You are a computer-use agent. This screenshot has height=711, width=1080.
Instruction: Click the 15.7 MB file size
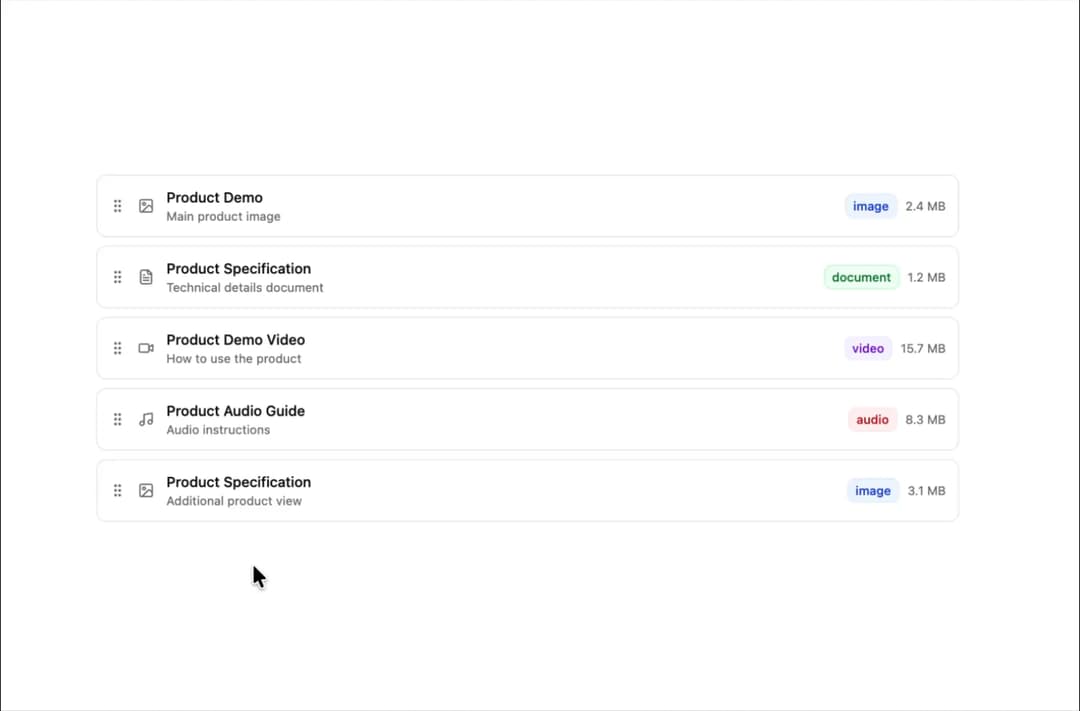(x=923, y=349)
